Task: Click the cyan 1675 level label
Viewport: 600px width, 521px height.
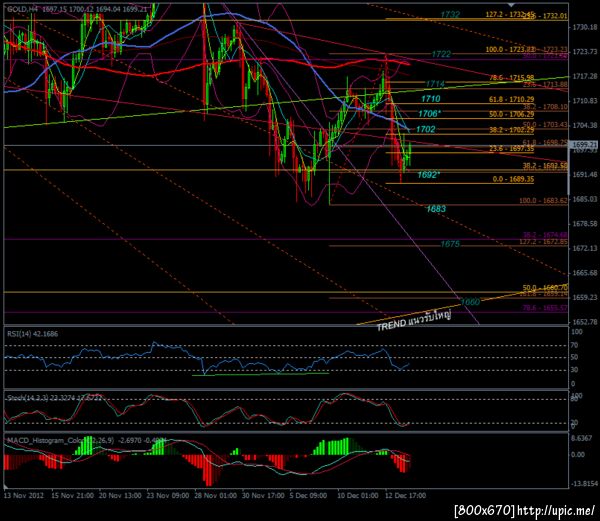Action: click(x=450, y=244)
